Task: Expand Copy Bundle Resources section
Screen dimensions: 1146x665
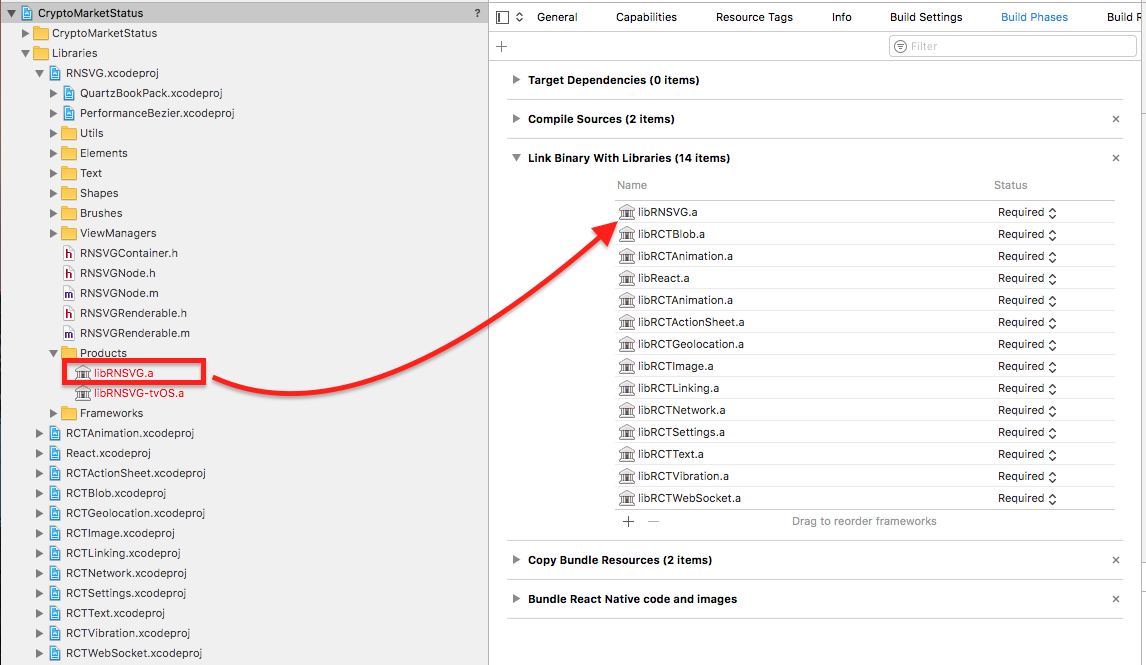Action: pyautogui.click(x=516, y=560)
